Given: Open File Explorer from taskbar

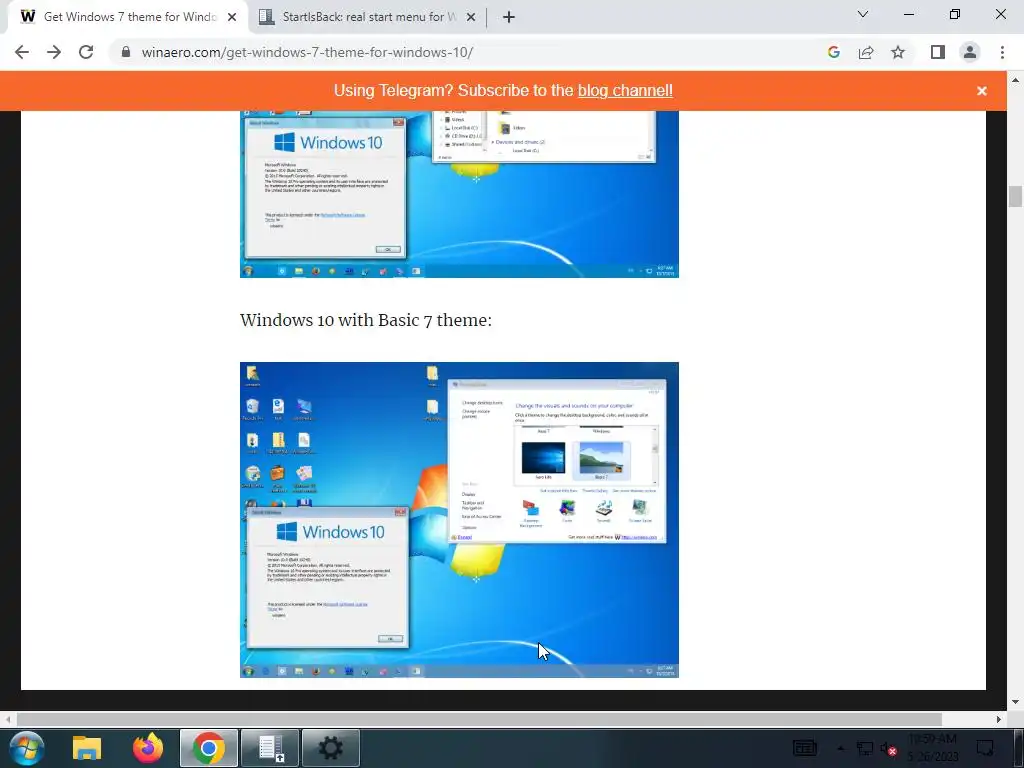Looking at the screenshot, I should 87,748.
